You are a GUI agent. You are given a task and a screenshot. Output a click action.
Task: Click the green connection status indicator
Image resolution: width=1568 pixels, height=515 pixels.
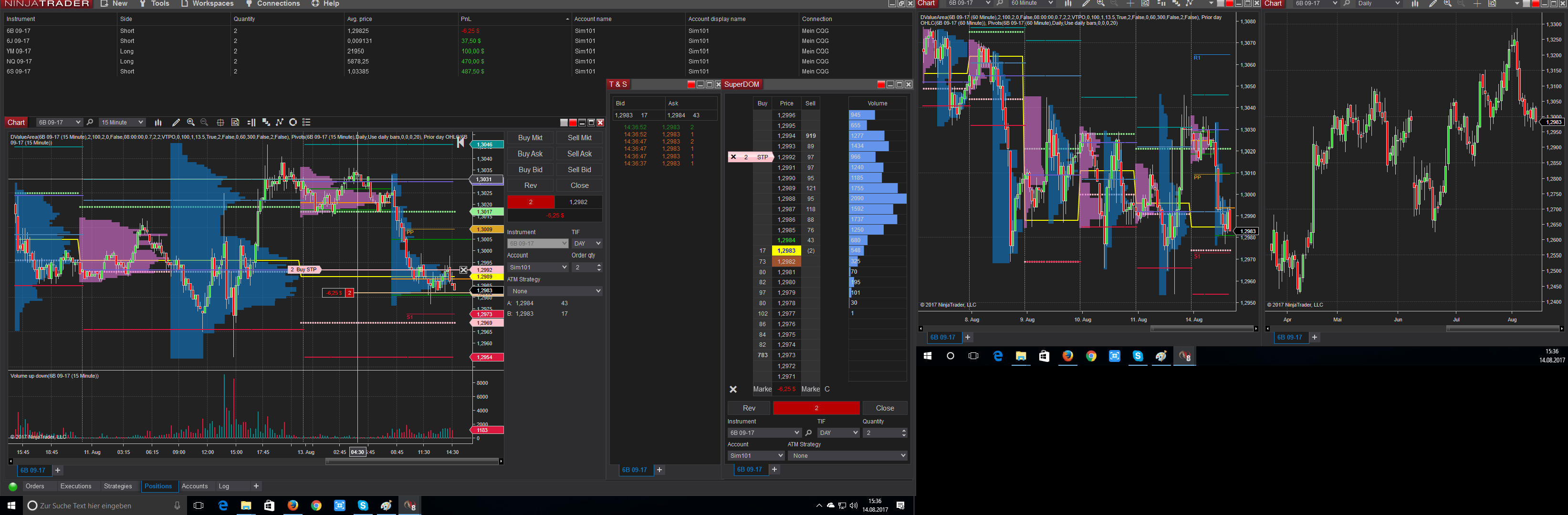[13, 486]
